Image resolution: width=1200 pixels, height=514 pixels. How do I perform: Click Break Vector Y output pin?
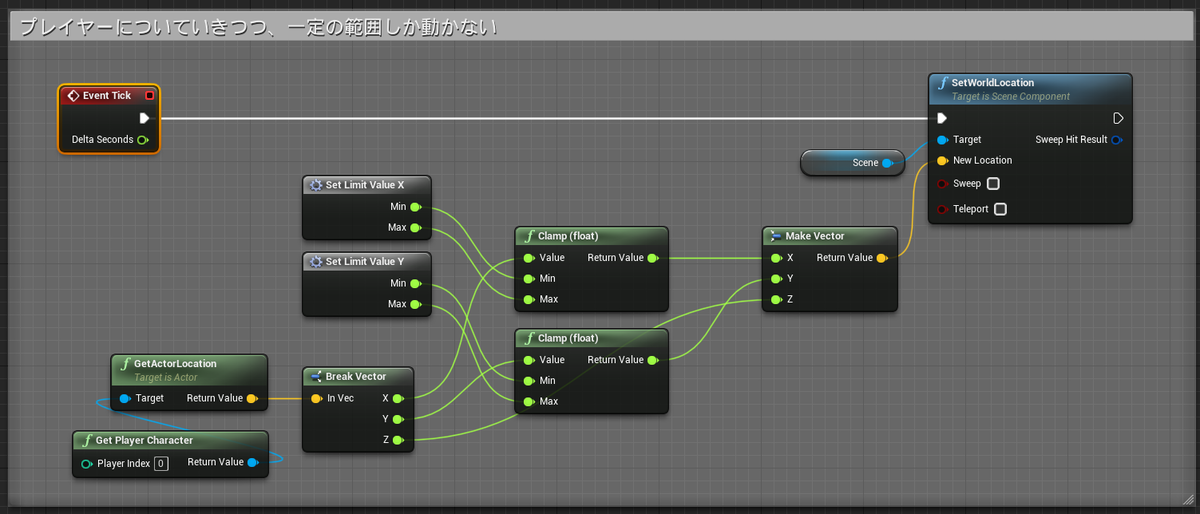point(398,419)
